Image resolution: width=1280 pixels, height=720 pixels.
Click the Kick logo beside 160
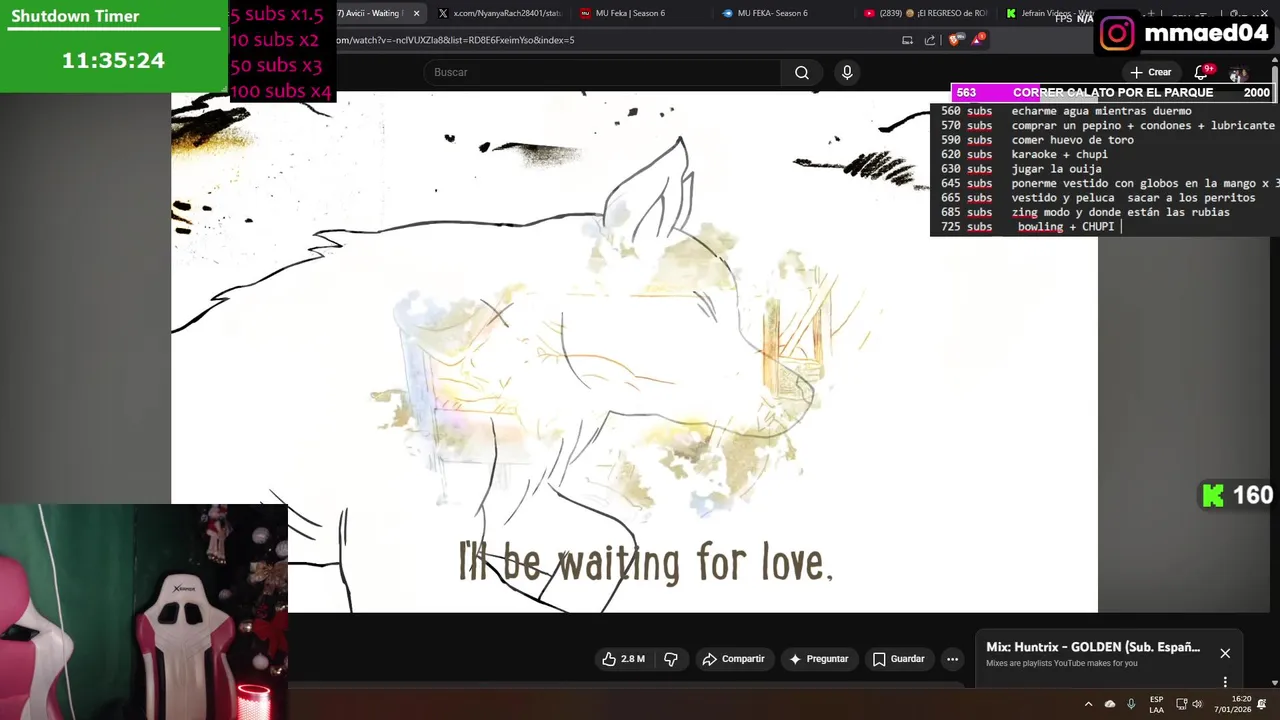pyautogui.click(x=1213, y=495)
